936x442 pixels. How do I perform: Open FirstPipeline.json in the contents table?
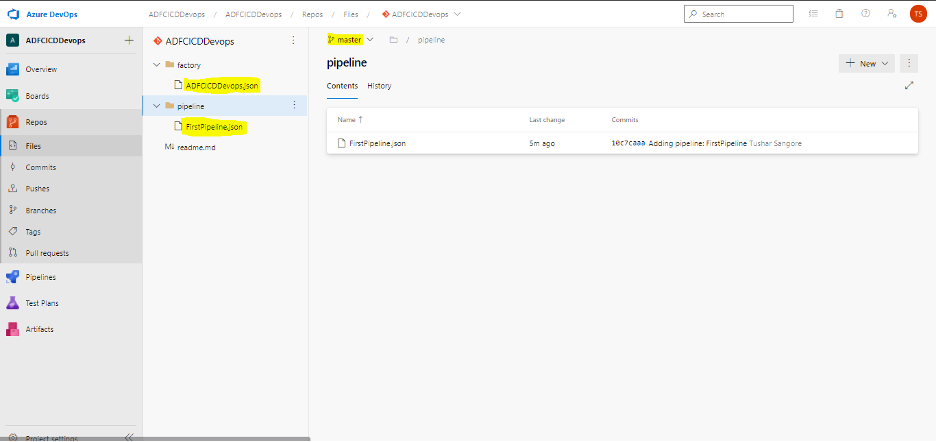tap(377, 143)
